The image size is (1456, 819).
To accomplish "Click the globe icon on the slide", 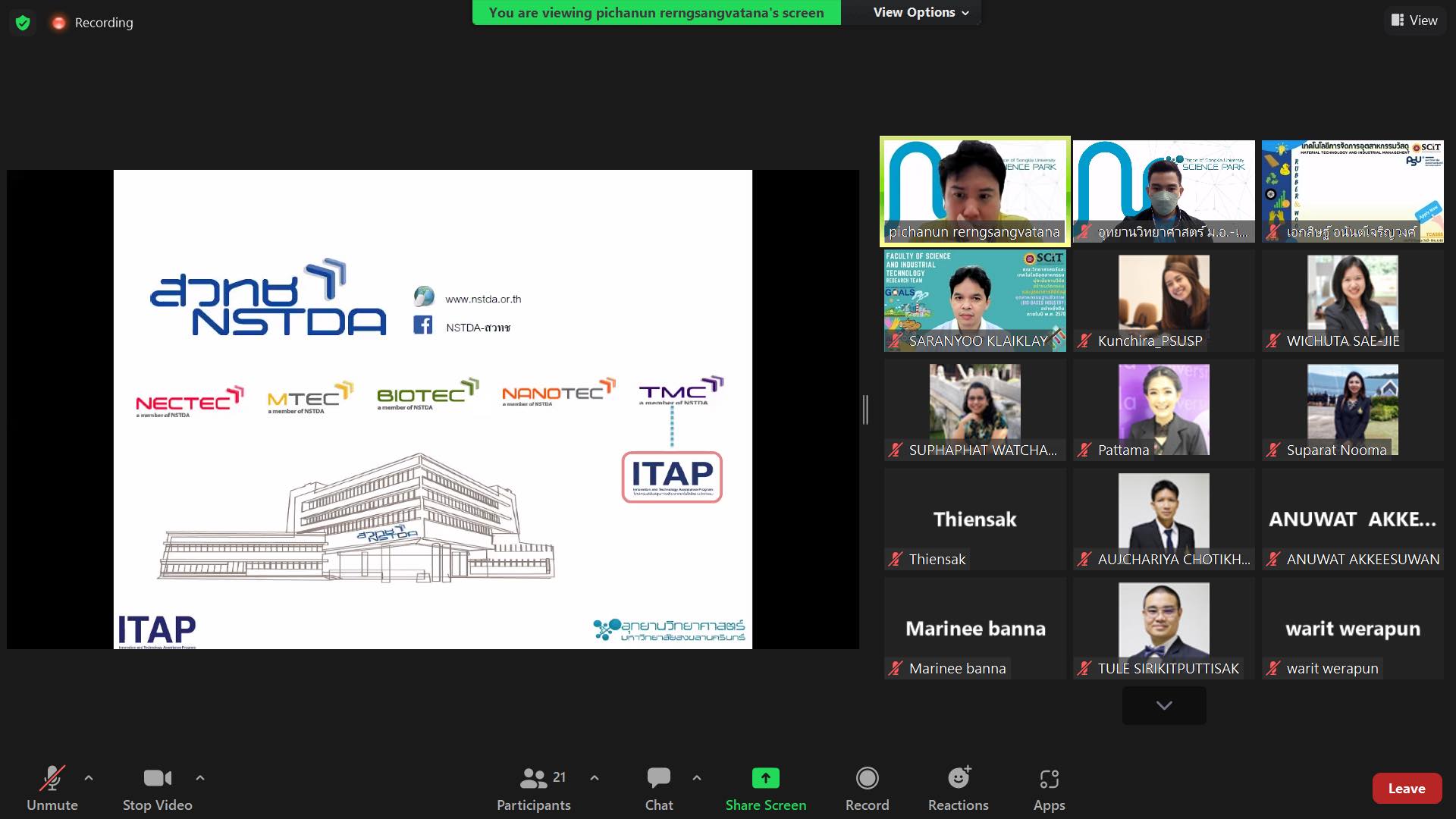I will tap(424, 297).
